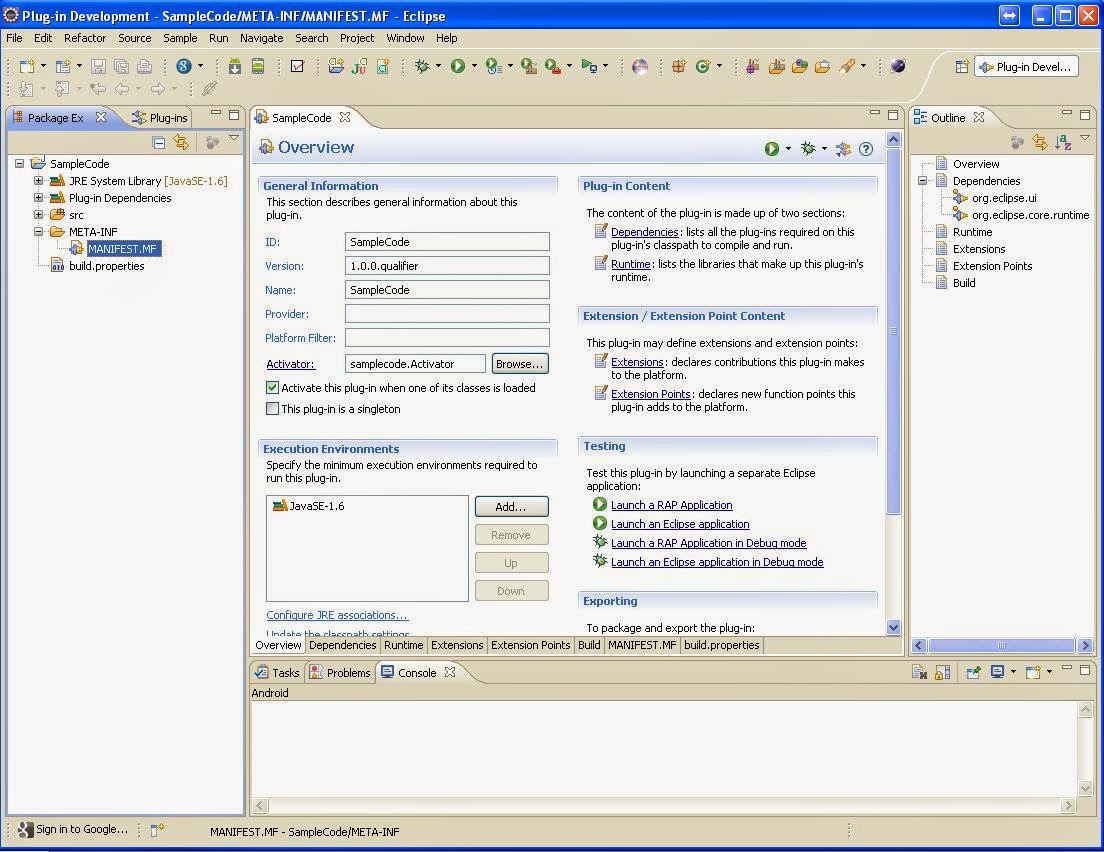This screenshot has width=1104, height=852.
Task: Click the Link with Editor icon in Package Explorer
Action: tap(182, 143)
